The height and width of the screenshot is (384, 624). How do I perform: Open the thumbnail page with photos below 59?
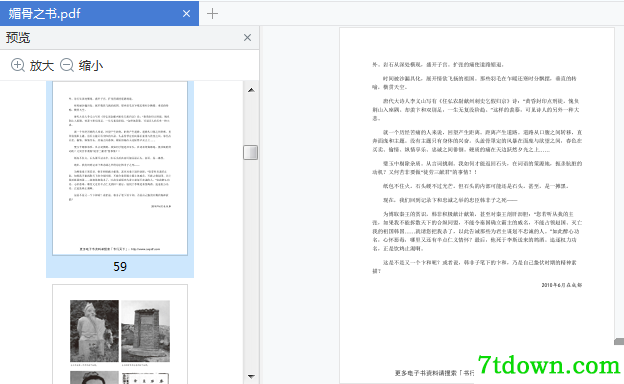point(120,334)
